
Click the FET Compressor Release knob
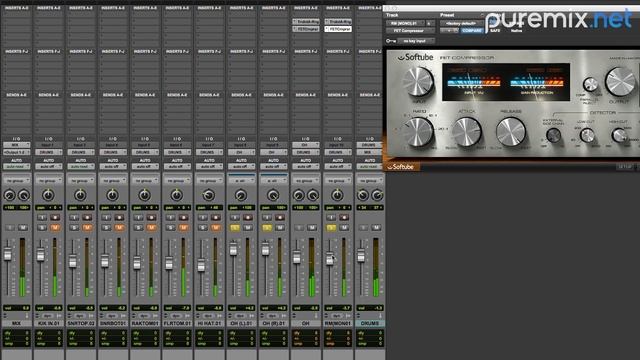coord(511,131)
